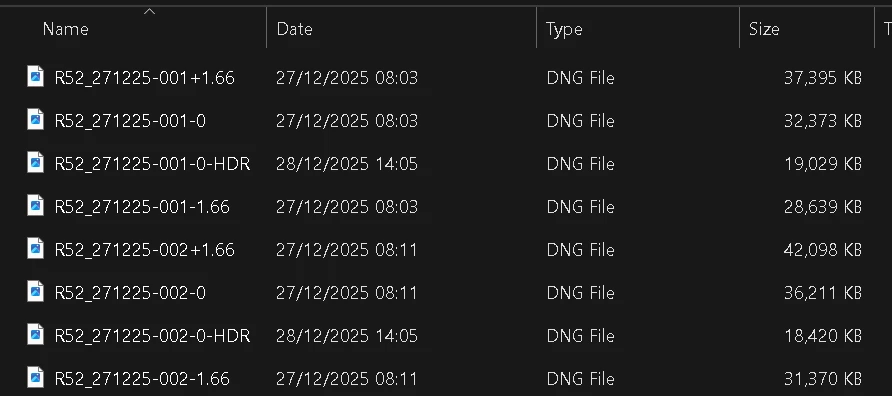The width and height of the screenshot is (892, 396).
Task: Click the R52_271225-001-1.66 DNG icon
Action: tap(35, 206)
